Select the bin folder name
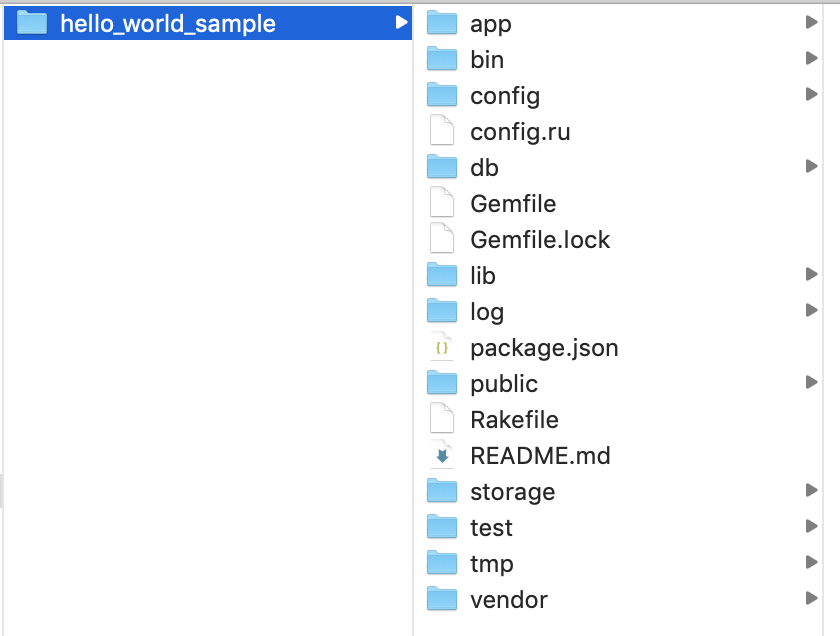 pos(487,60)
